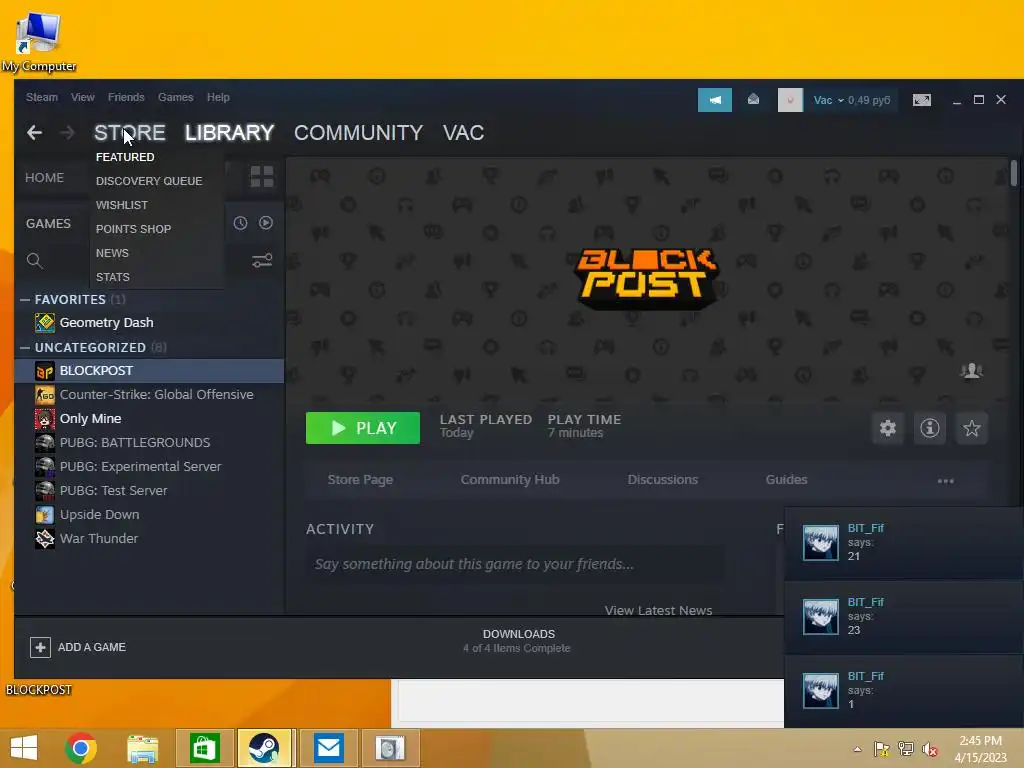Open the Help menu
This screenshot has height=768, width=1024.
pos(218,97)
